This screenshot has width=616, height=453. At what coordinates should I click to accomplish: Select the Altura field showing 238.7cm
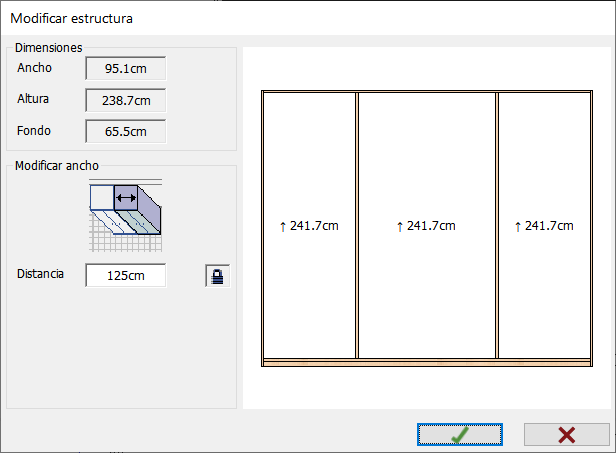(x=126, y=100)
